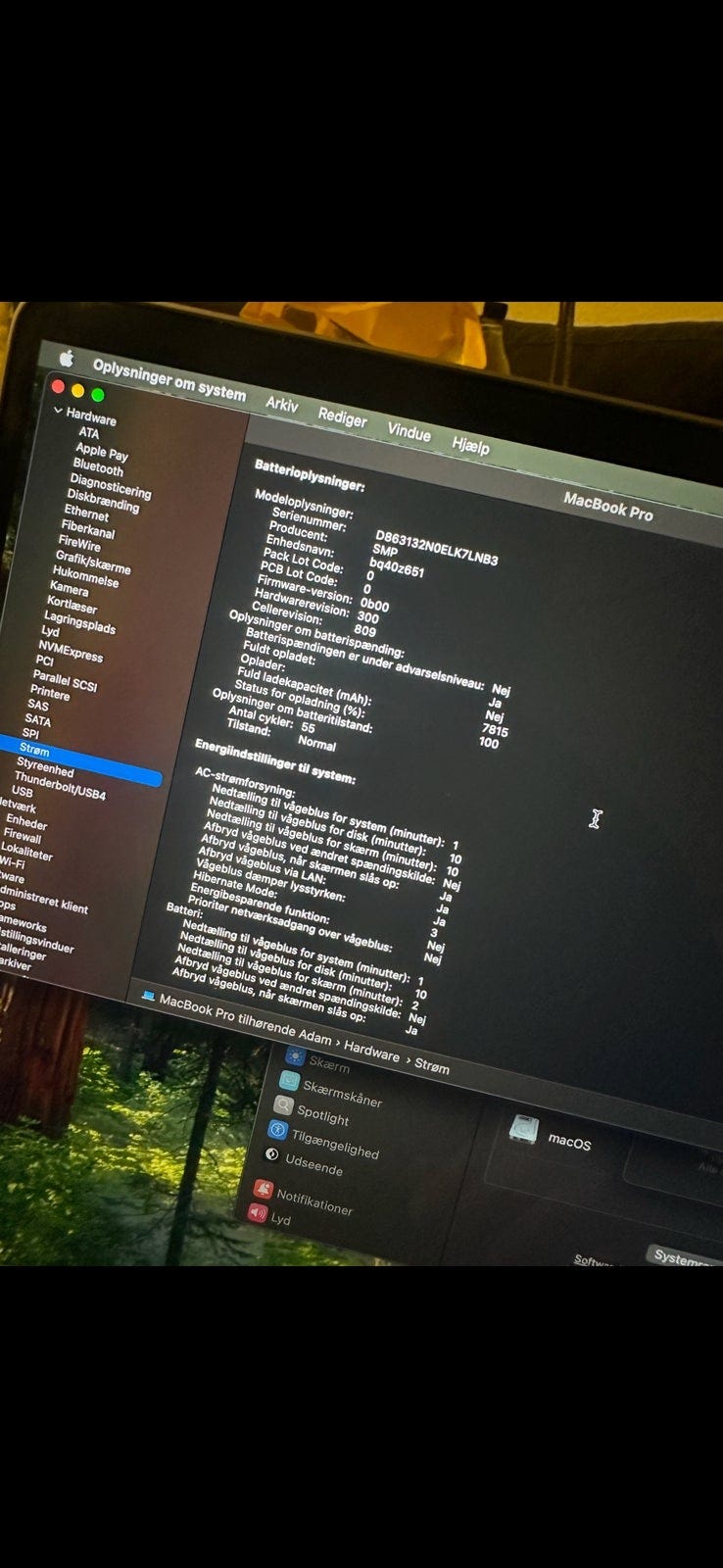Open Skærmskåner icon in System Settings
Viewport: 723px width, 1568px height.
click(288, 1080)
